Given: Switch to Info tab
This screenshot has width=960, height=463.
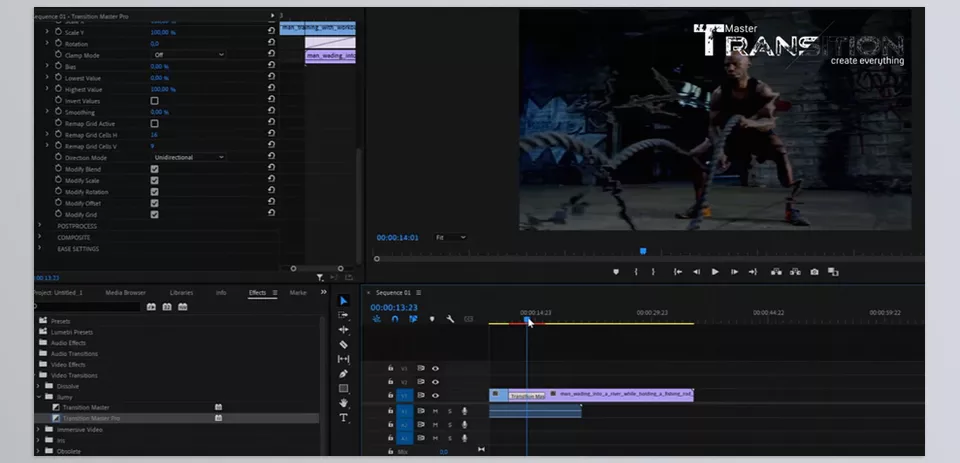Looking at the screenshot, I should 221,293.
